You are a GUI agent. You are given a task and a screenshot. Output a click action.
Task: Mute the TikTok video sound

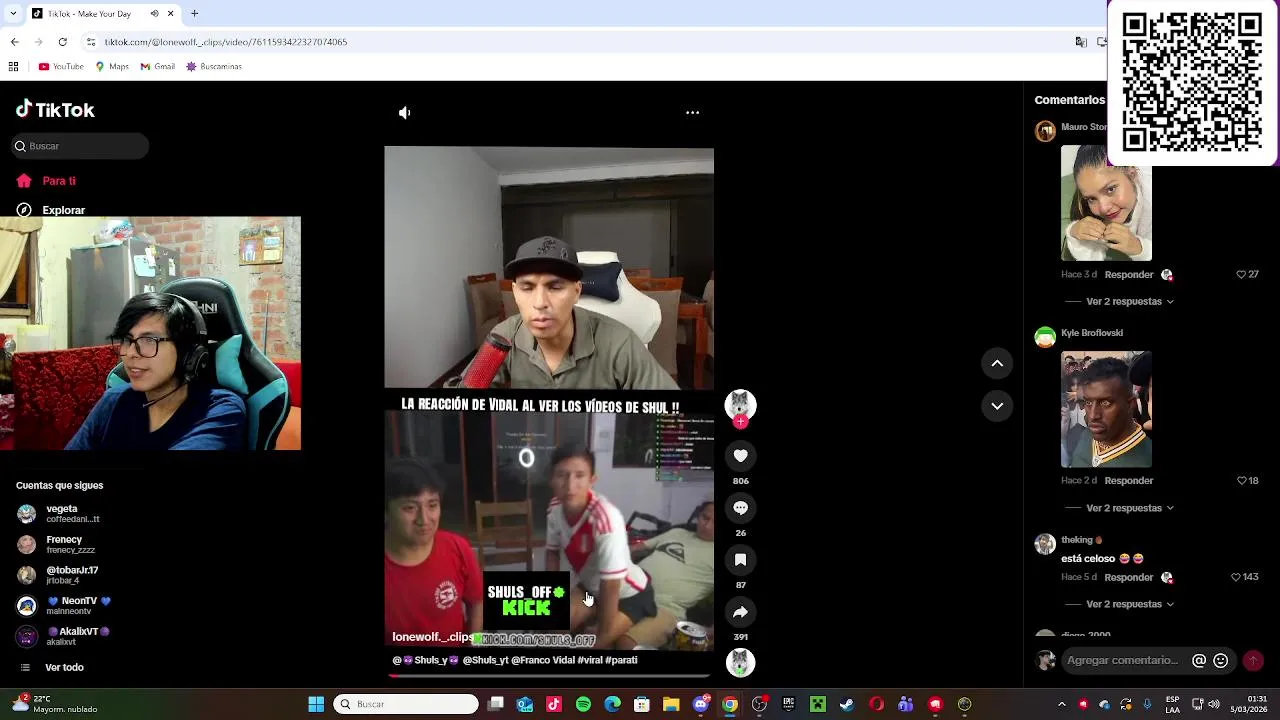coord(404,113)
